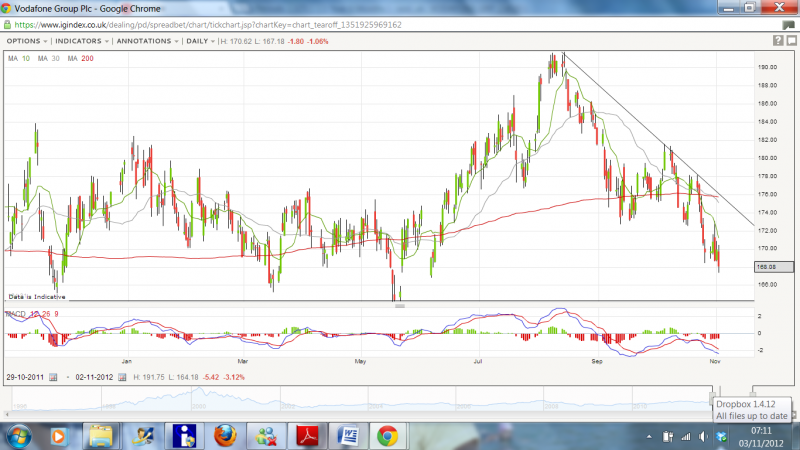Open Windows Explorer folder in taskbar
800x450 pixels.
101,436
